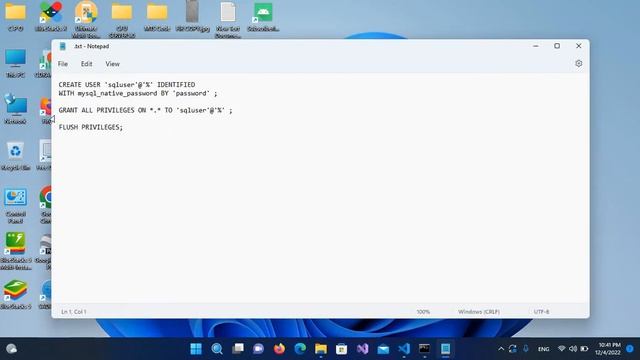This screenshot has width=640, height=360.
Task: Select the first folder icon on the desktop
Action: click(16, 17)
